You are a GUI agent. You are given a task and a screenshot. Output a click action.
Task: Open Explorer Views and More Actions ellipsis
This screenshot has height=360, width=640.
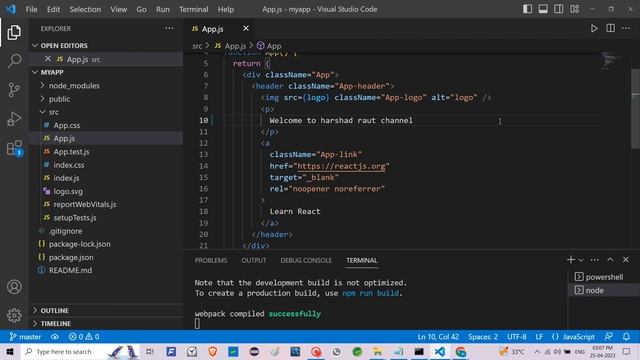pos(169,28)
